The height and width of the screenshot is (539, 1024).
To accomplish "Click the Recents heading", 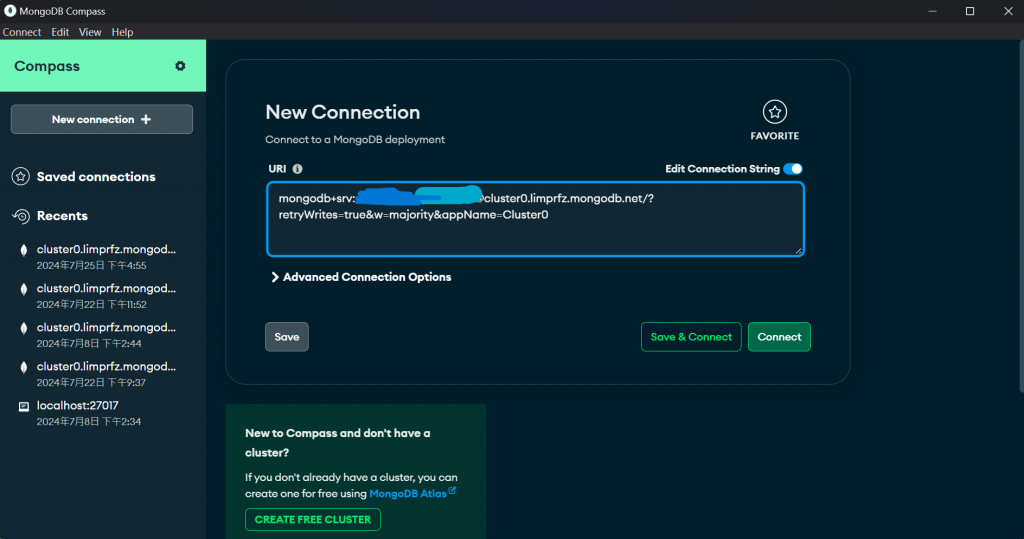I will point(62,216).
